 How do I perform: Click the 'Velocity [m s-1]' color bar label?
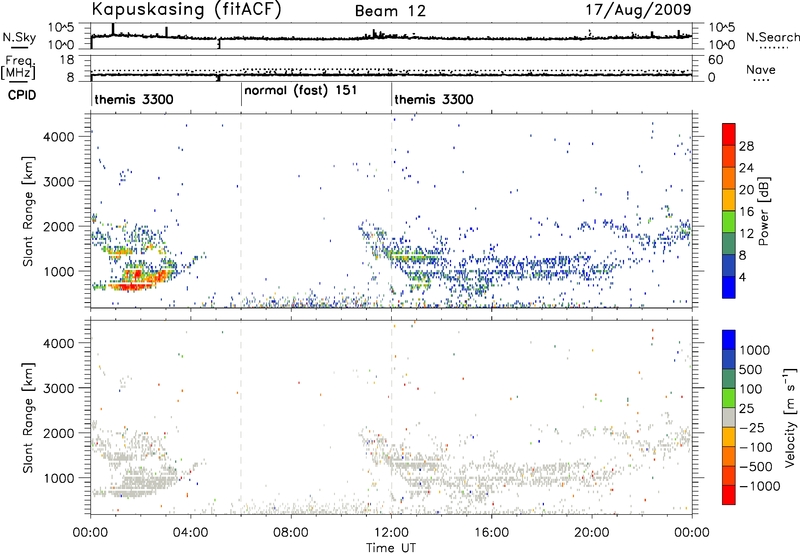(x=790, y=417)
